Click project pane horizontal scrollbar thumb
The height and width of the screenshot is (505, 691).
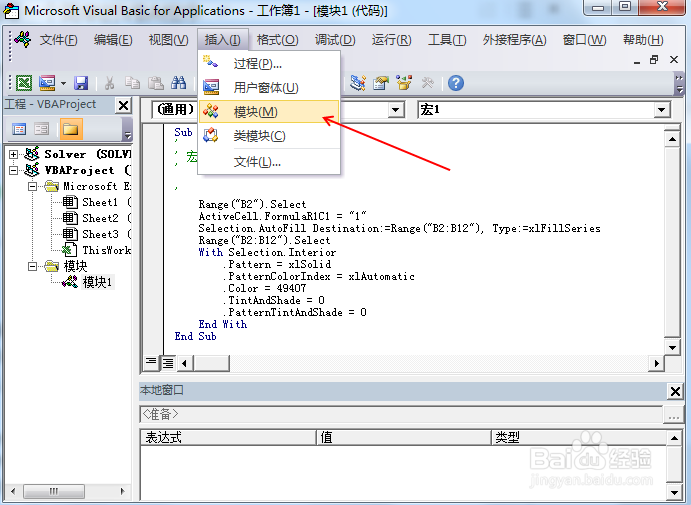pyautogui.click(x=54, y=491)
